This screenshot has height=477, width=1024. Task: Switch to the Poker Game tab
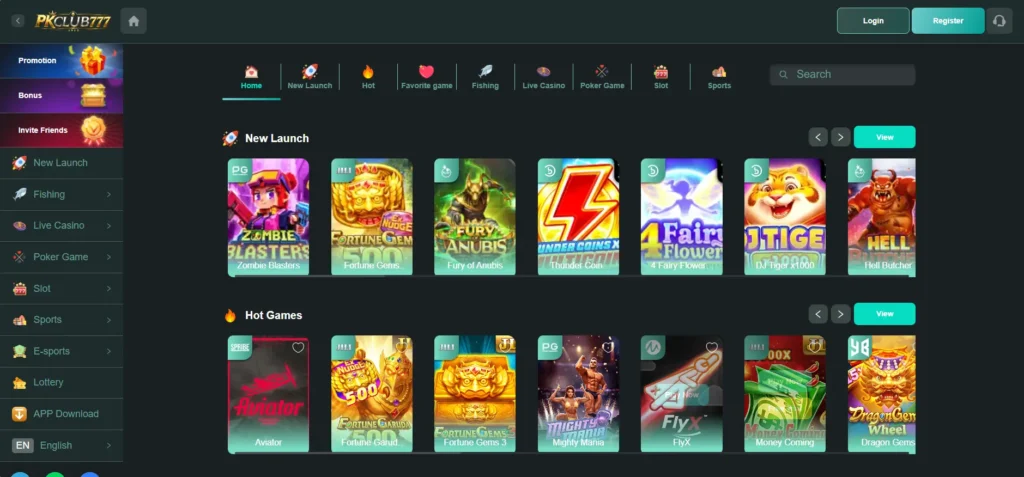602,78
